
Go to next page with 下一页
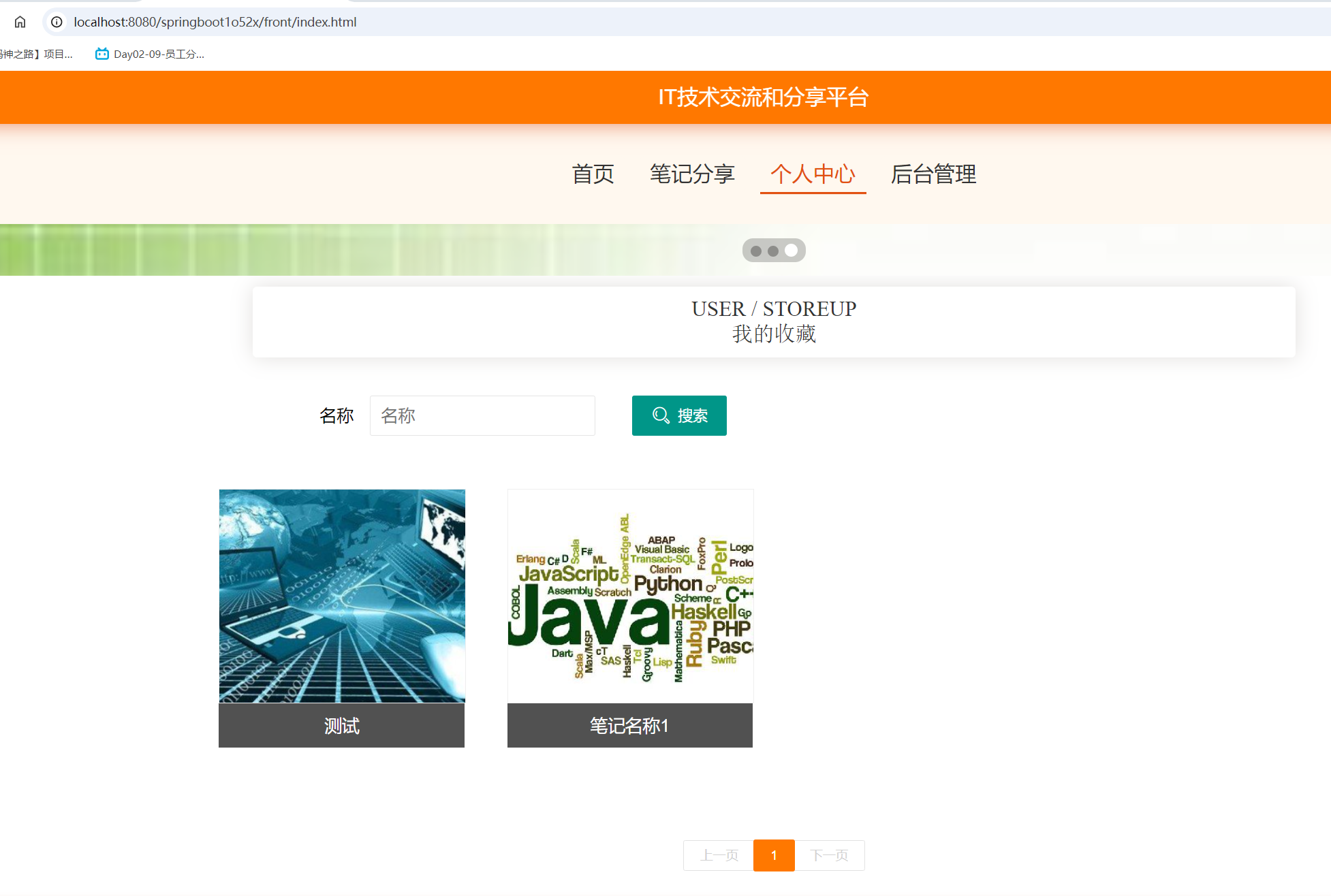click(830, 855)
